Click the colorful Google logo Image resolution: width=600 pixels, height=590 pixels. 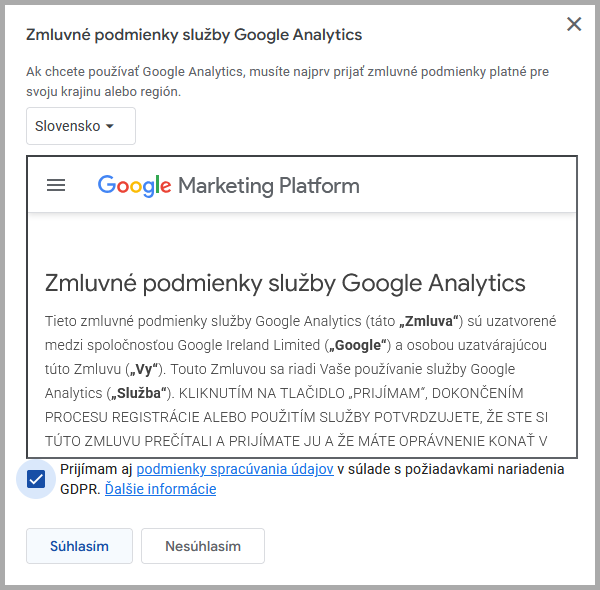(x=135, y=185)
